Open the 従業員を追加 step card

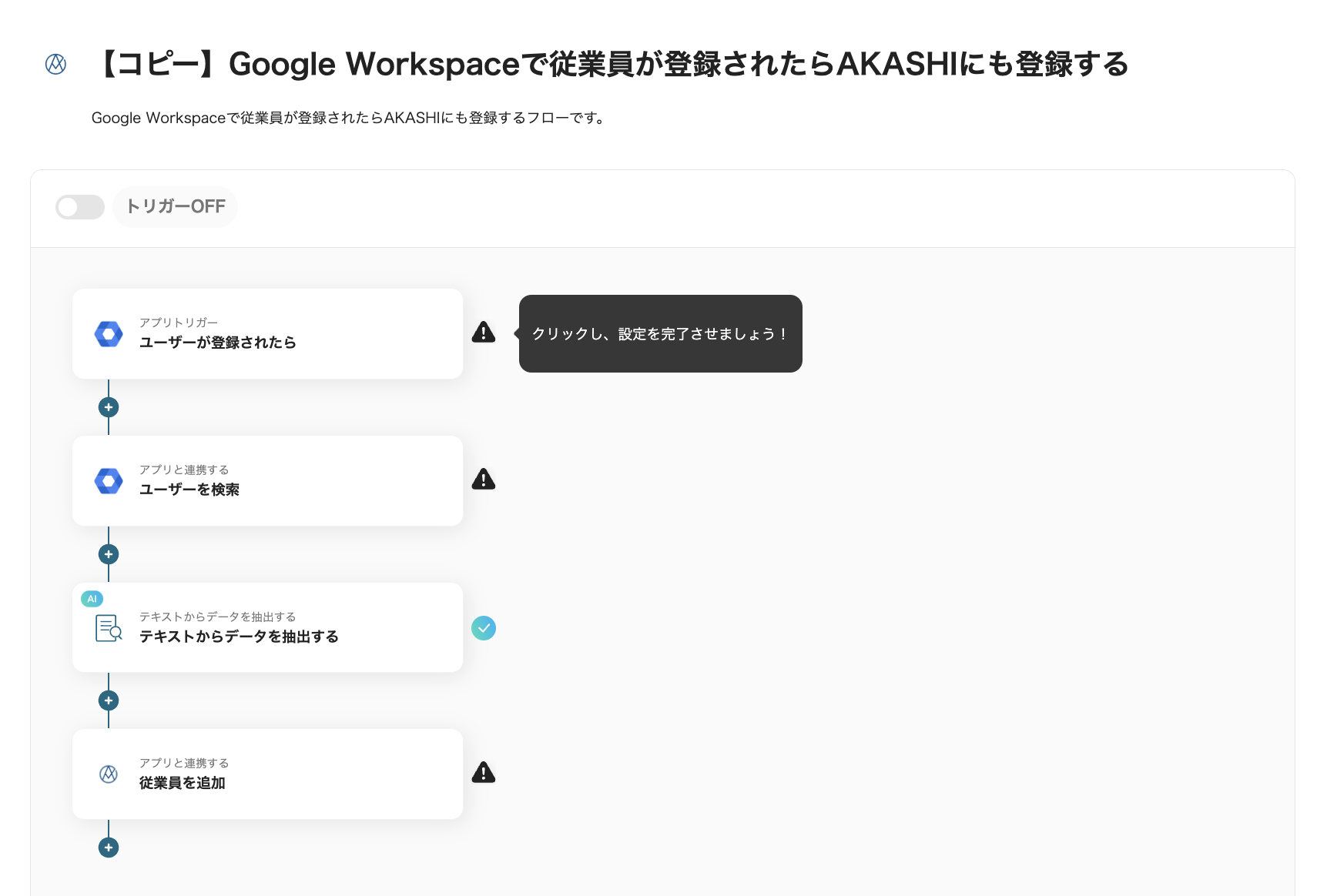(267, 774)
